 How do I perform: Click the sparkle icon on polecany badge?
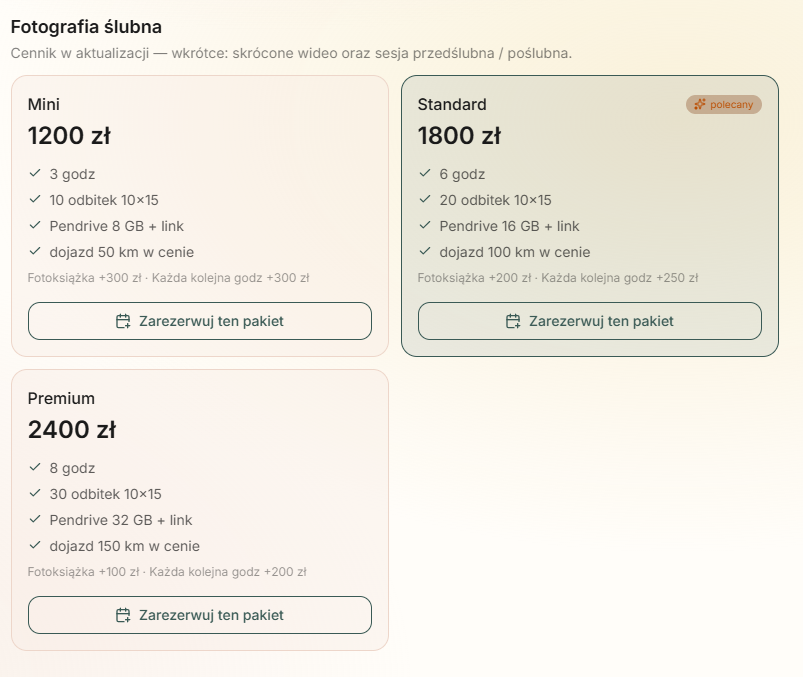(700, 104)
